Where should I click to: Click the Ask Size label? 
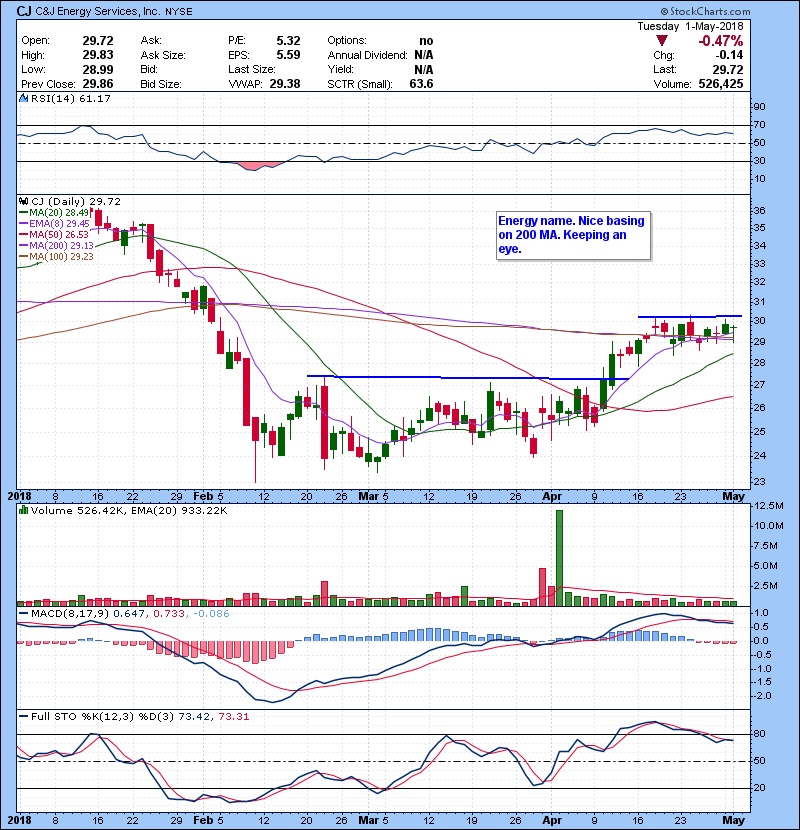point(163,55)
